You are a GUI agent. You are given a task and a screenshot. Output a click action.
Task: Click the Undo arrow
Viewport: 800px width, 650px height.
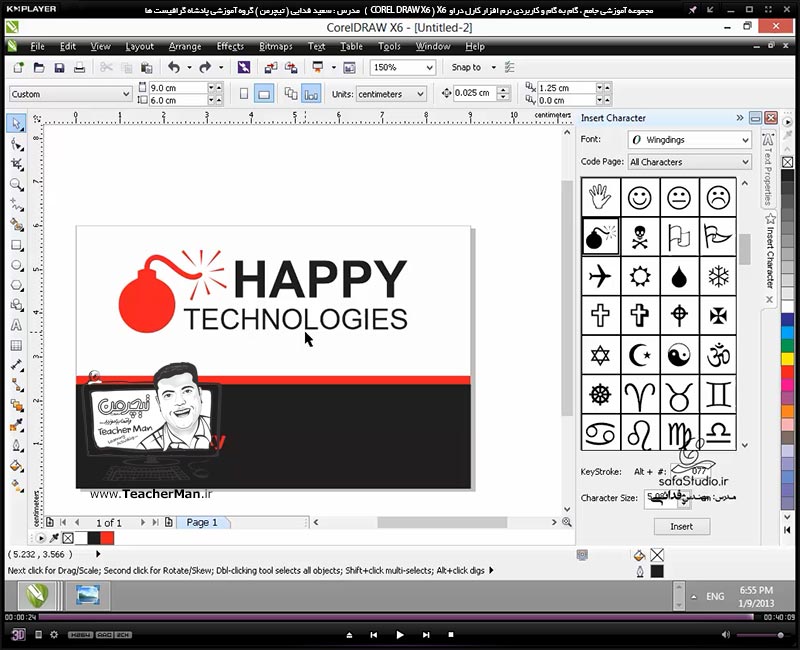tap(174, 67)
